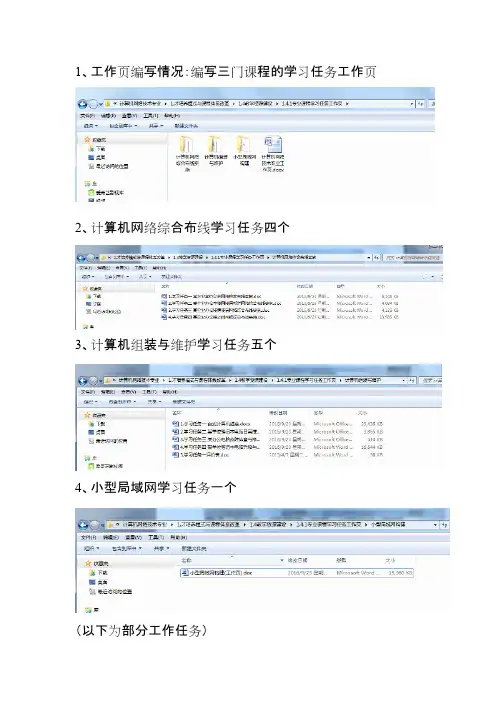Select document 1.学习任务一 in the 组装与维护 window

[211, 424]
